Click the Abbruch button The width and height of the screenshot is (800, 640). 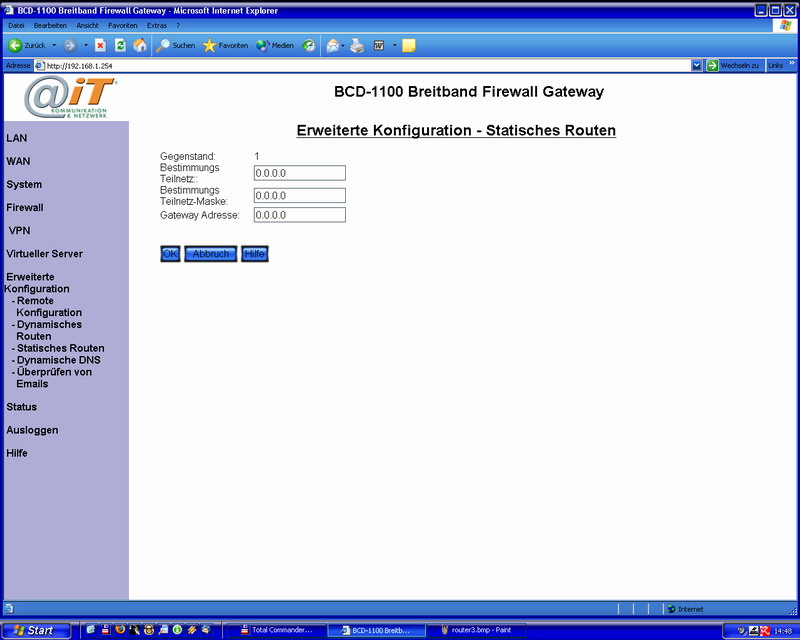[x=211, y=254]
